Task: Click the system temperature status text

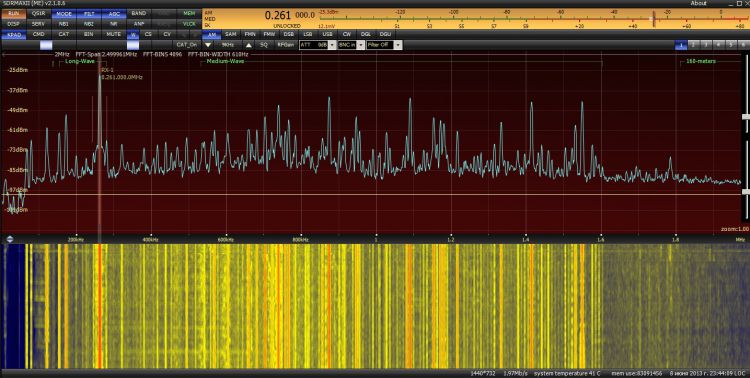Action: (x=567, y=373)
